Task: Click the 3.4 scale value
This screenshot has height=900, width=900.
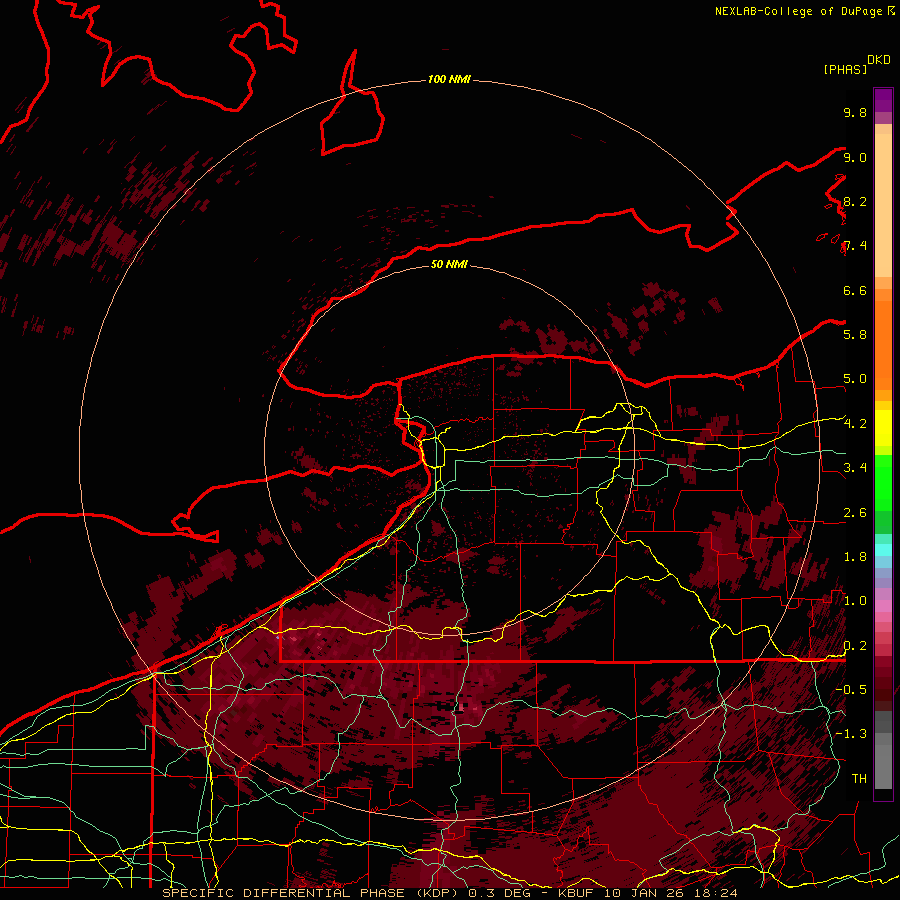Action: click(x=855, y=468)
